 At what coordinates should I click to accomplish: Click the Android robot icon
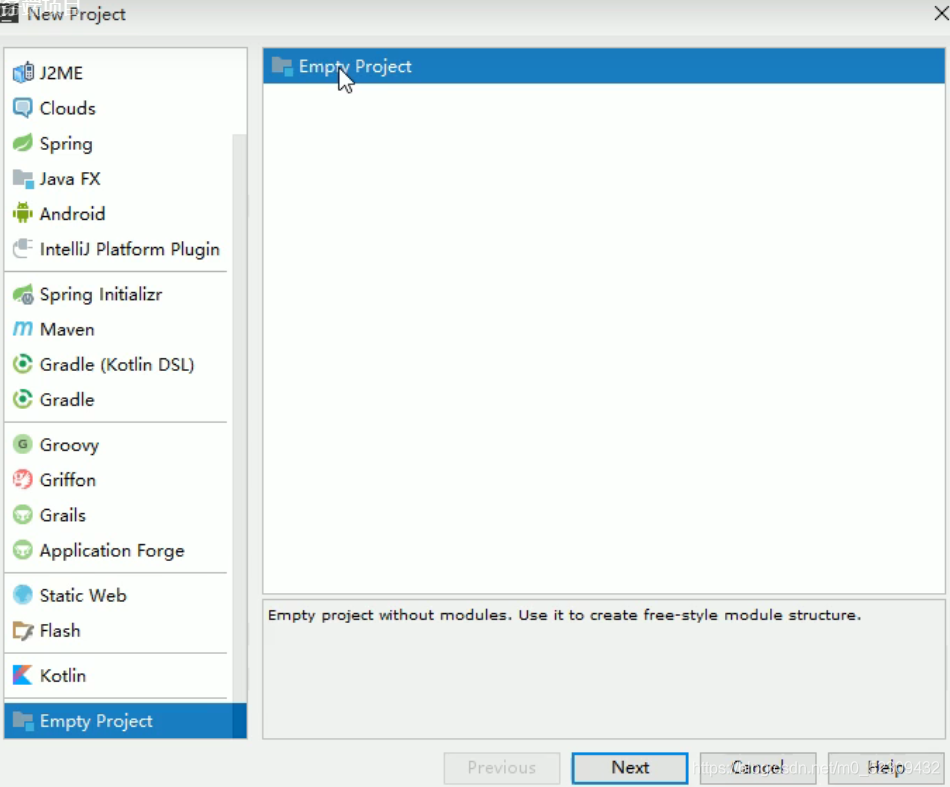(x=23, y=214)
